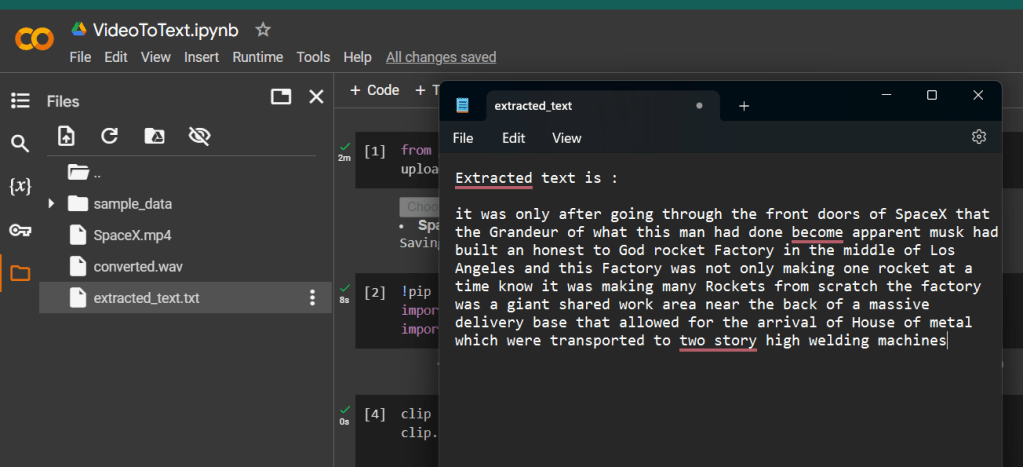Open the extracted_text.txt options menu
The height and width of the screenshot is (467, 1023).
(x=312, y=298)
